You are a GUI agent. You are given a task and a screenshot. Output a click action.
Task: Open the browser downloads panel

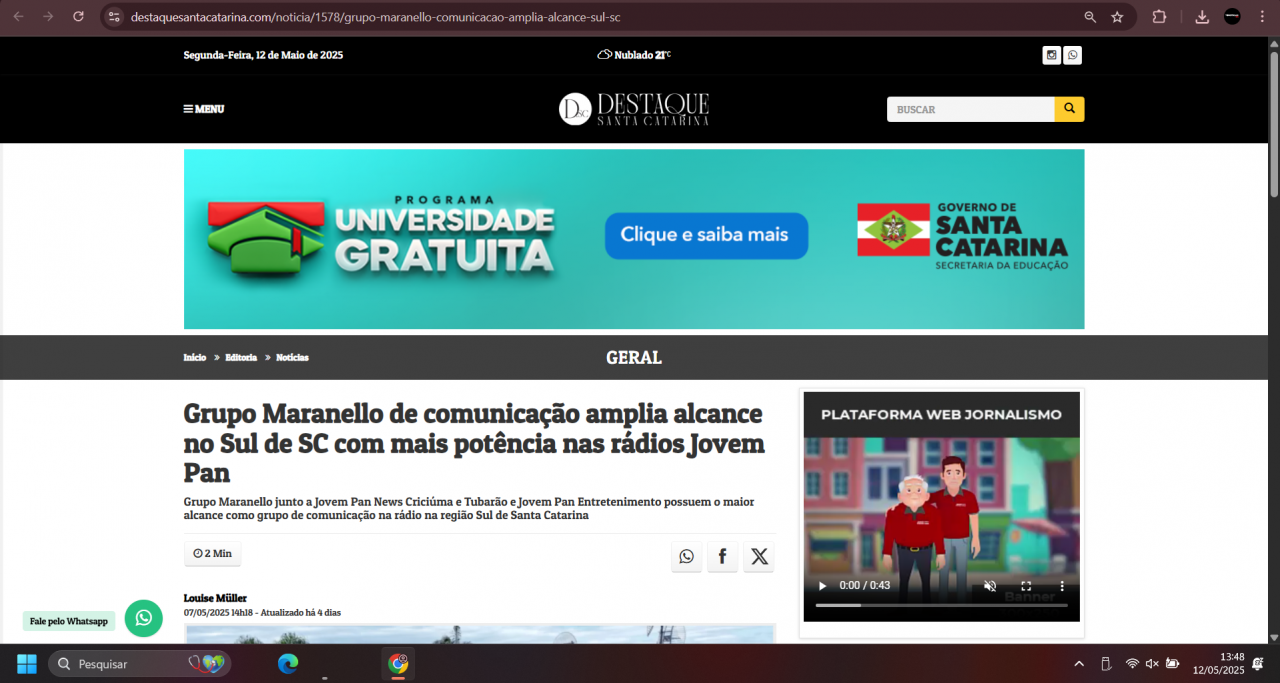pos(1202,17)
